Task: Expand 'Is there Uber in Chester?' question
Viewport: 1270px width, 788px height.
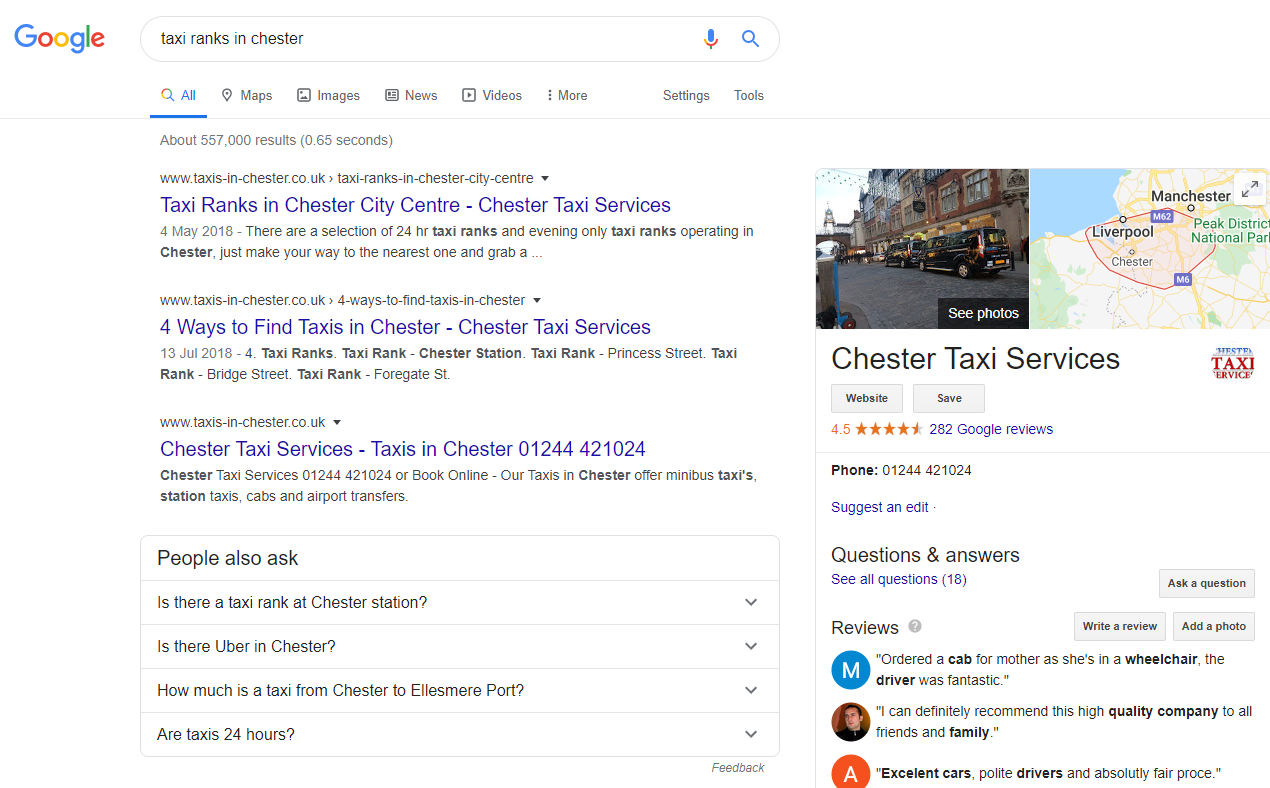Action: (x=459, y=647)
